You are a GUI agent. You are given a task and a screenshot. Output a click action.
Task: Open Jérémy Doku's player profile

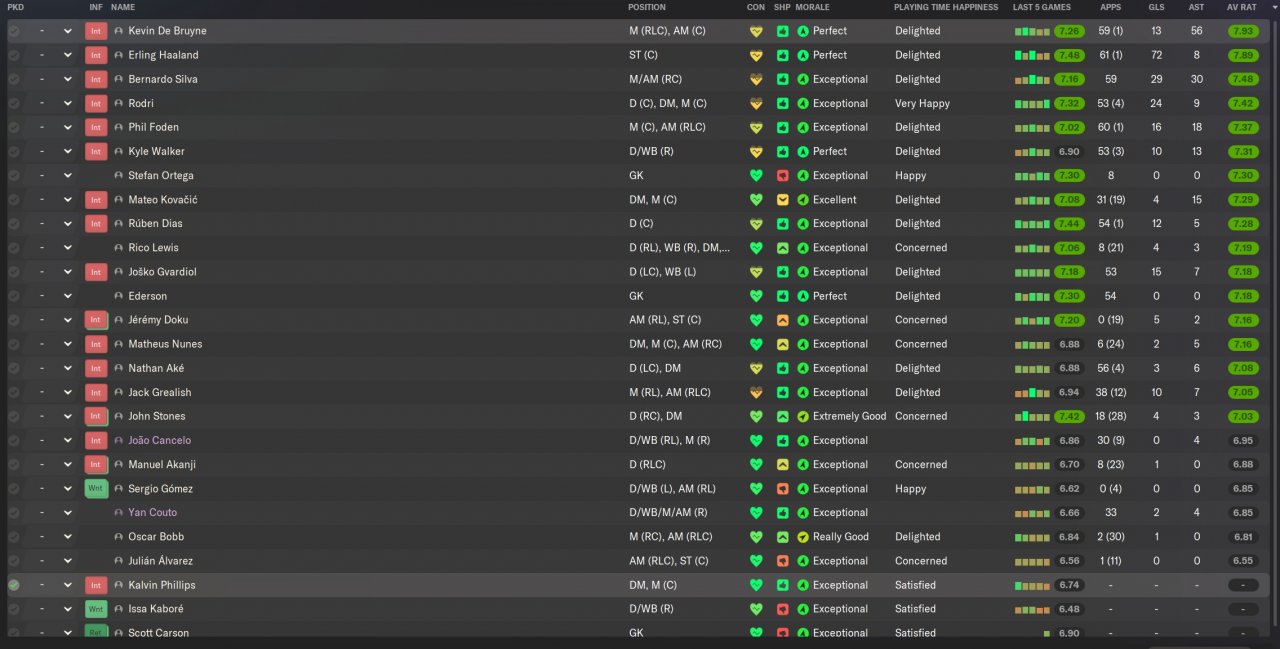tap(158, 320)
